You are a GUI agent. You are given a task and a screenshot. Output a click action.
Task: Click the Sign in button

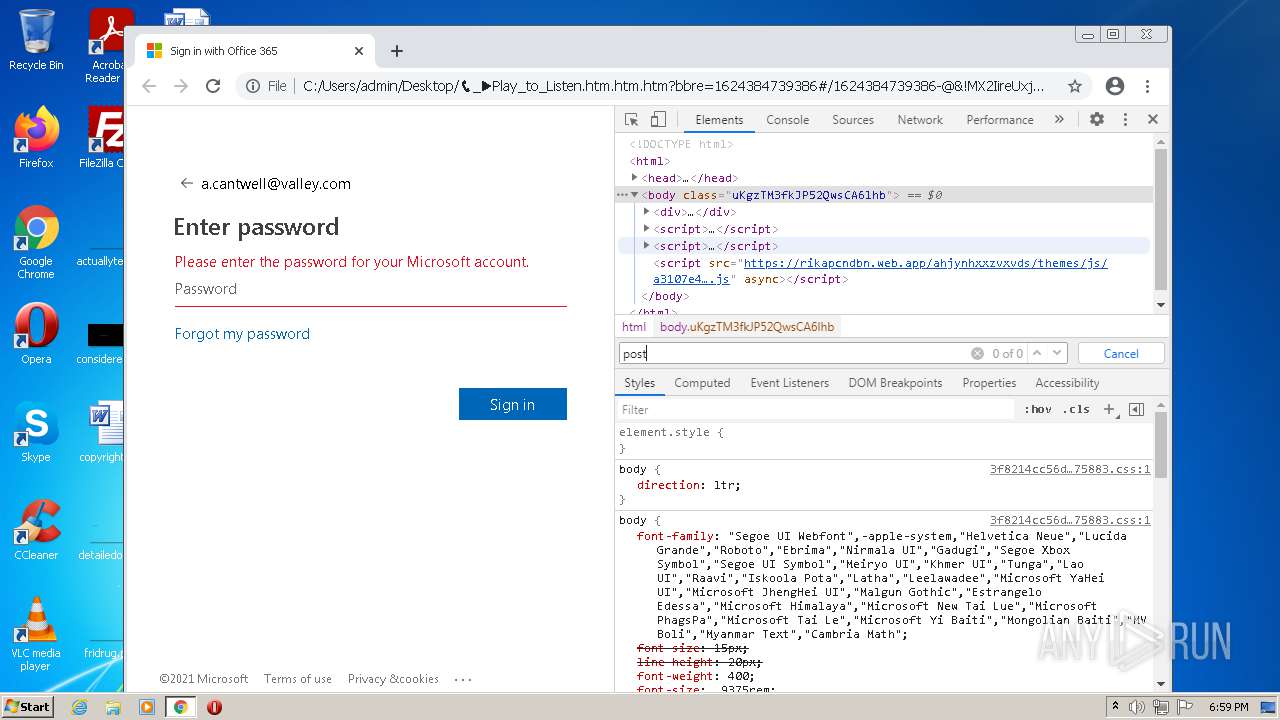point(513,404)
